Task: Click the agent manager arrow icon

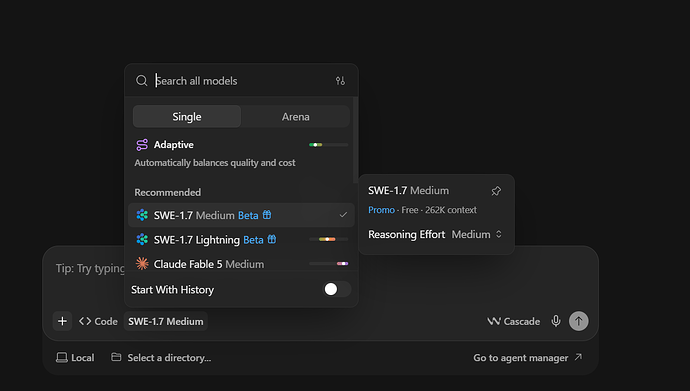Action: pos(578,357)
